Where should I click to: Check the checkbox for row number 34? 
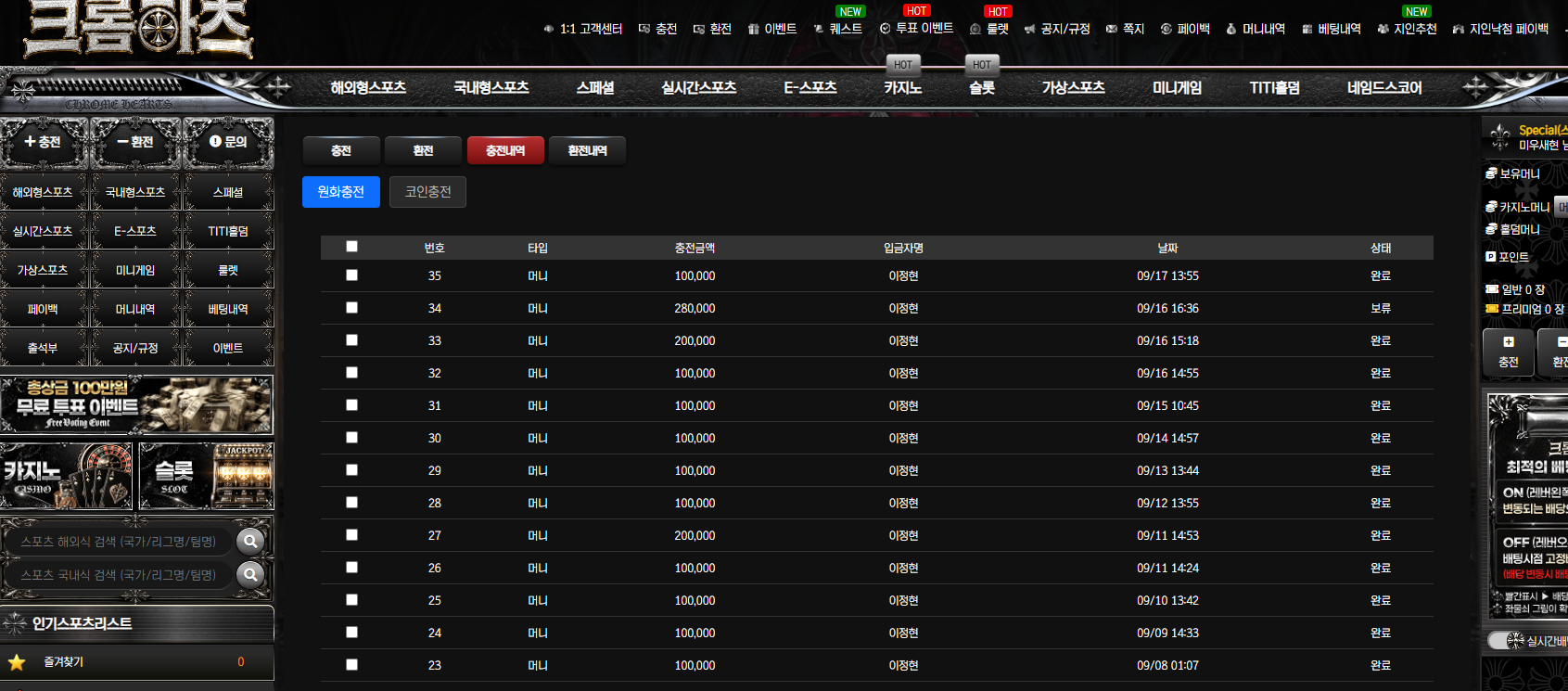coord(351,308)
